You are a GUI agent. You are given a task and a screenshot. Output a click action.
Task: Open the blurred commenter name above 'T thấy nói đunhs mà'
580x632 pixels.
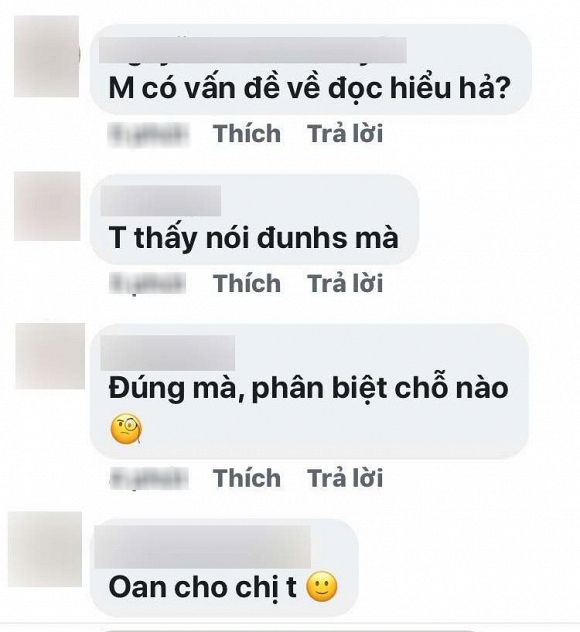pos(160,201)
